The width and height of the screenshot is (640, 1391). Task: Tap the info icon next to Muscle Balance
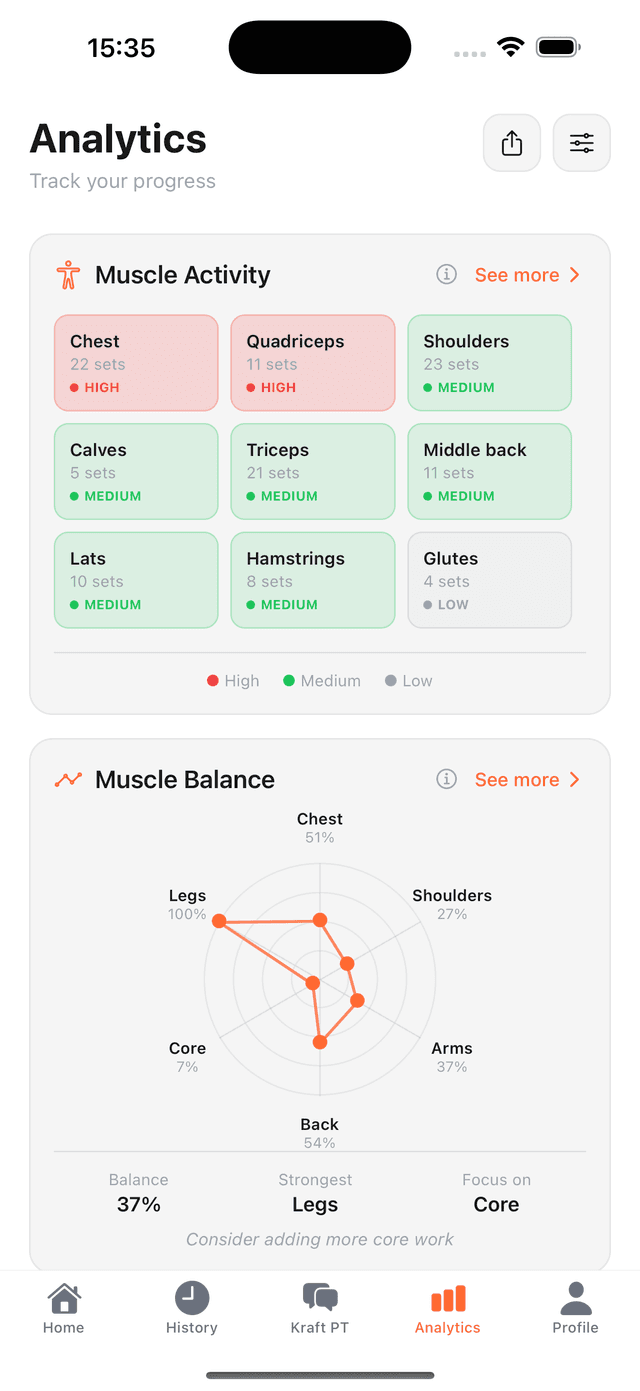click(446, 778)
